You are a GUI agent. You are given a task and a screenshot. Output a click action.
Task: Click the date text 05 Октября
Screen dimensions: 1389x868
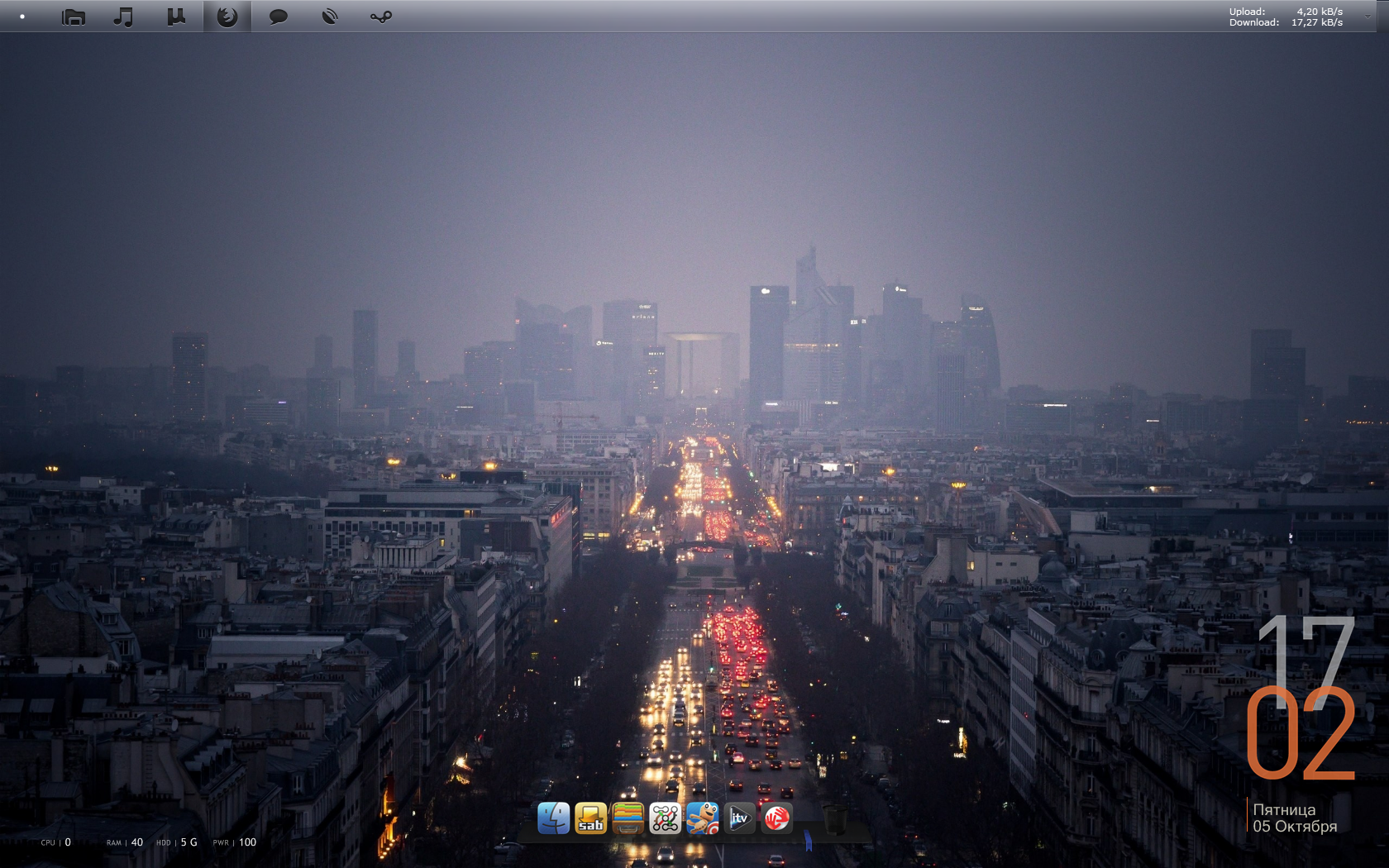[x=1295, y=827]
